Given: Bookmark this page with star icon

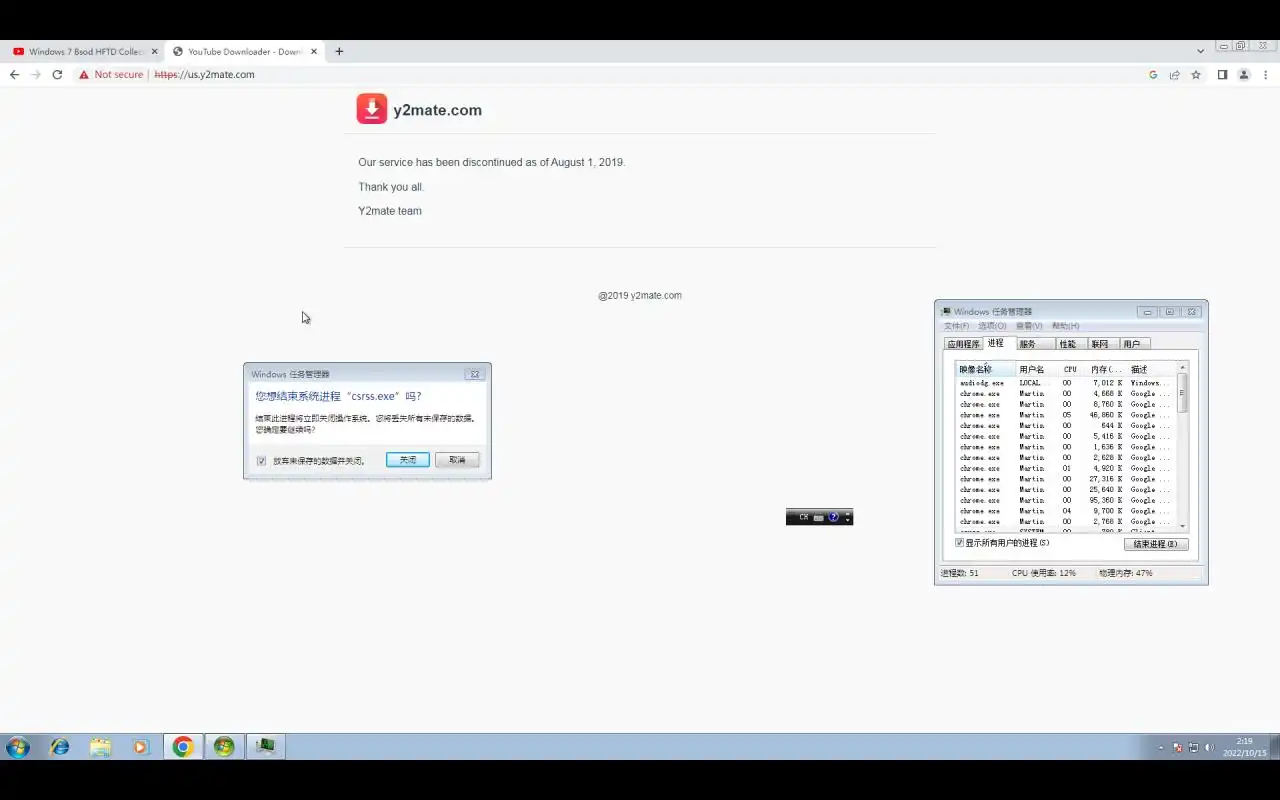Looking at the screenshot, I should coord(1196,75).
